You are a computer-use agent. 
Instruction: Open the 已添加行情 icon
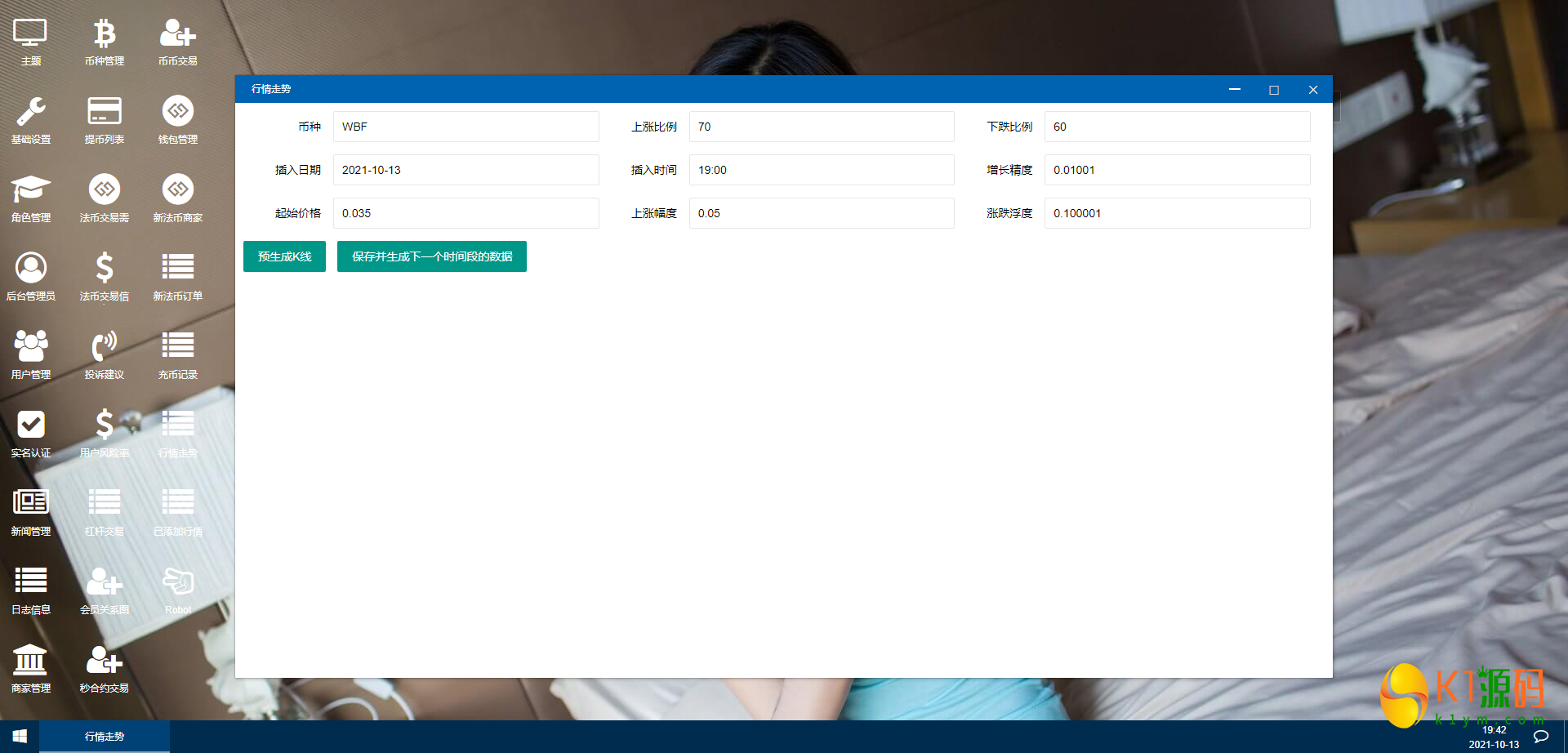[x=178, y=512]
